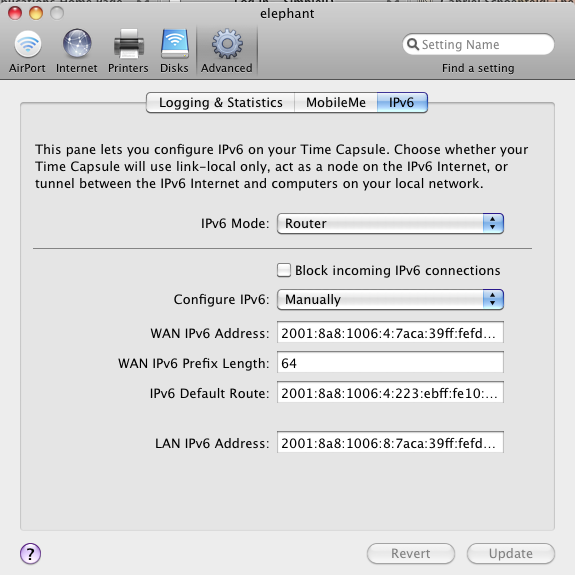575x575 pixels.
Task: Click the 'WAN IPv6 Prefix Length:' label
Action: tap(194, 363)
